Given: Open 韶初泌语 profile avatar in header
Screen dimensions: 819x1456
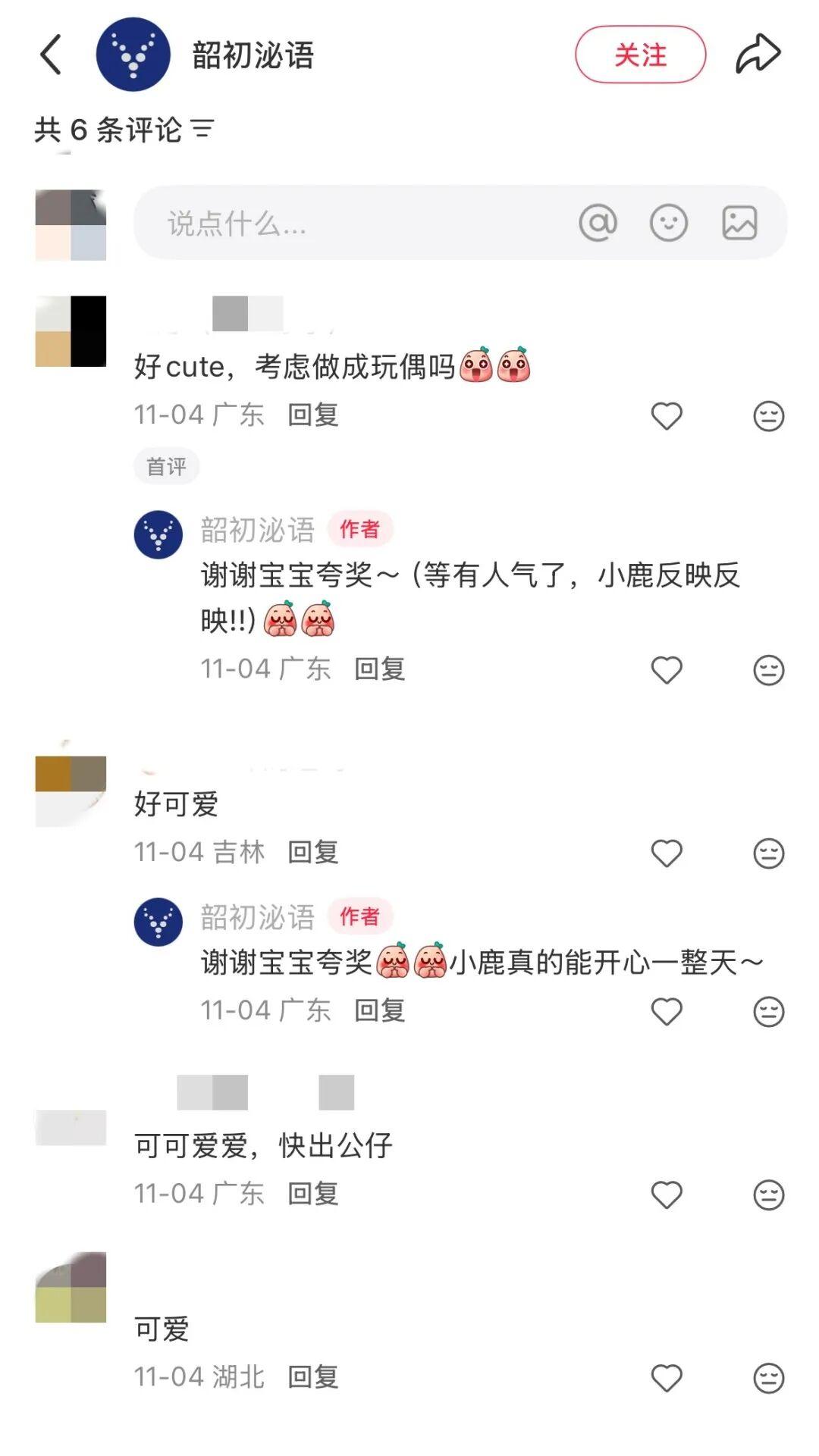Looking at the screenshot, I should tap(133, 55).
